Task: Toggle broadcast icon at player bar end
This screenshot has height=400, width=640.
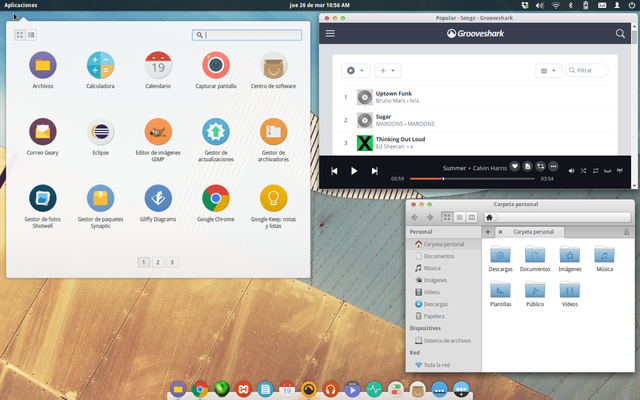Action: click(x=620, y=171)
